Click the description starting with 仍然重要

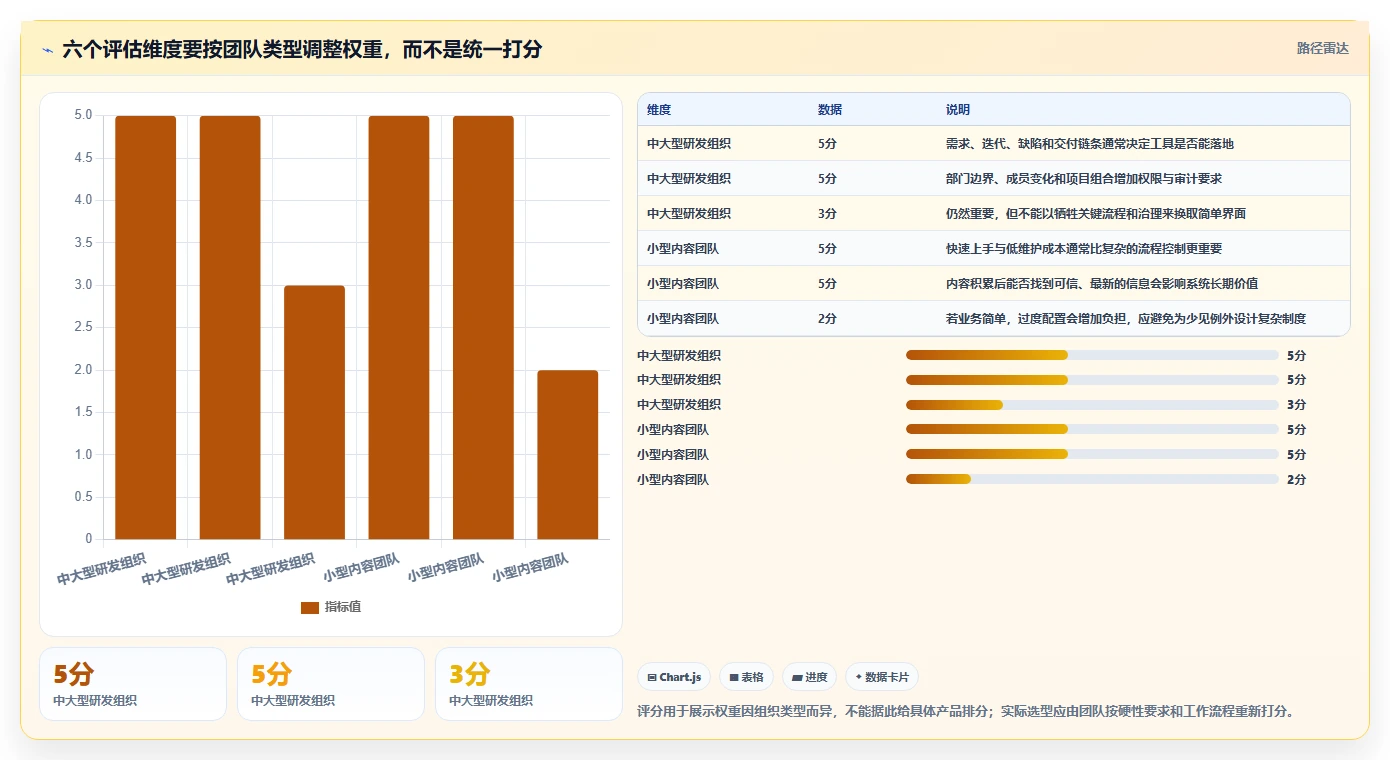1096,214
